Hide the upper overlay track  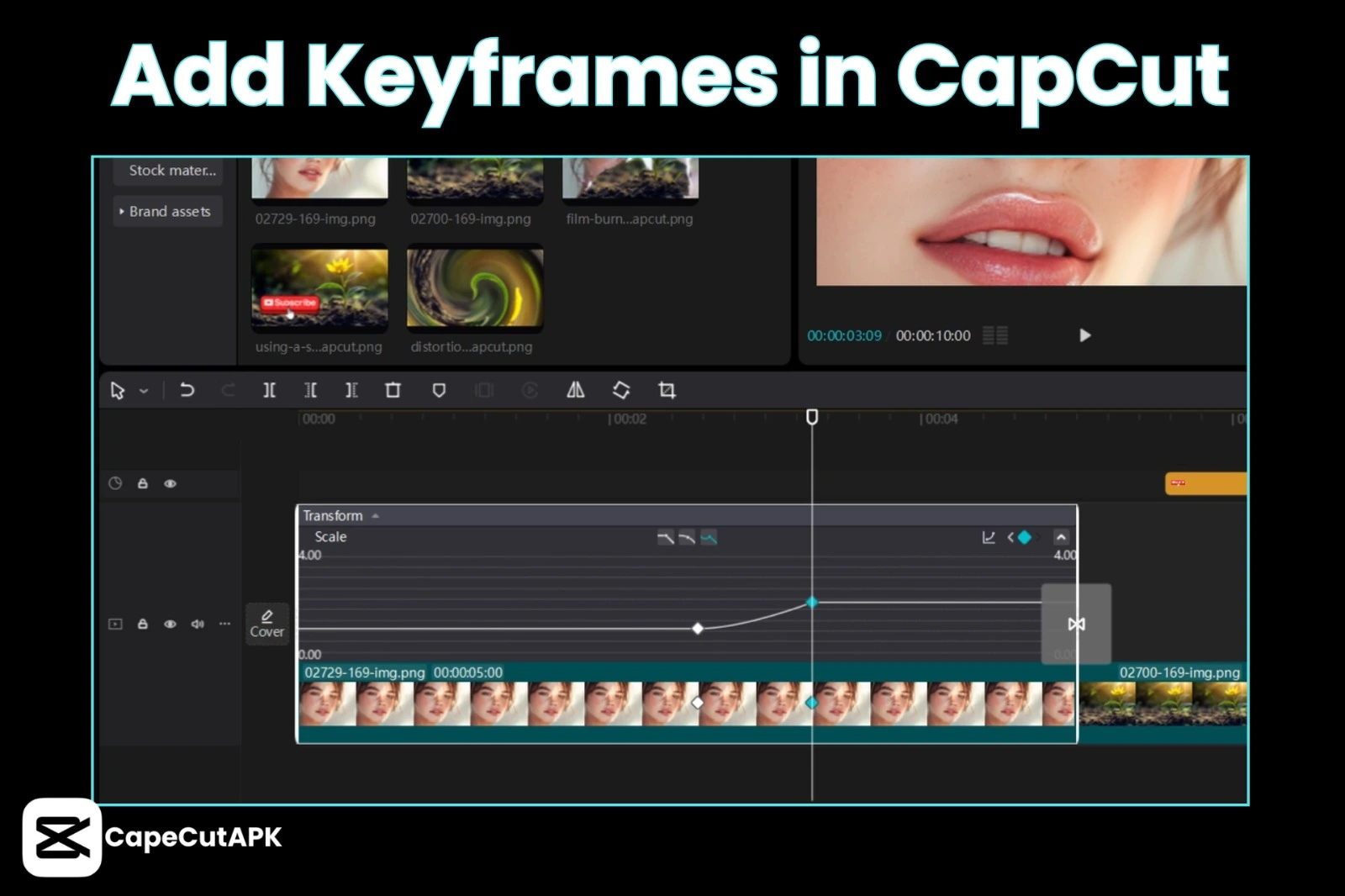(x=170, y=483)
